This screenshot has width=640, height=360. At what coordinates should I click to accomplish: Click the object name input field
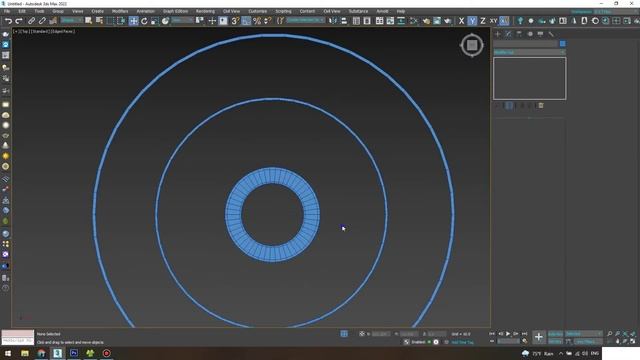(525, 44)
